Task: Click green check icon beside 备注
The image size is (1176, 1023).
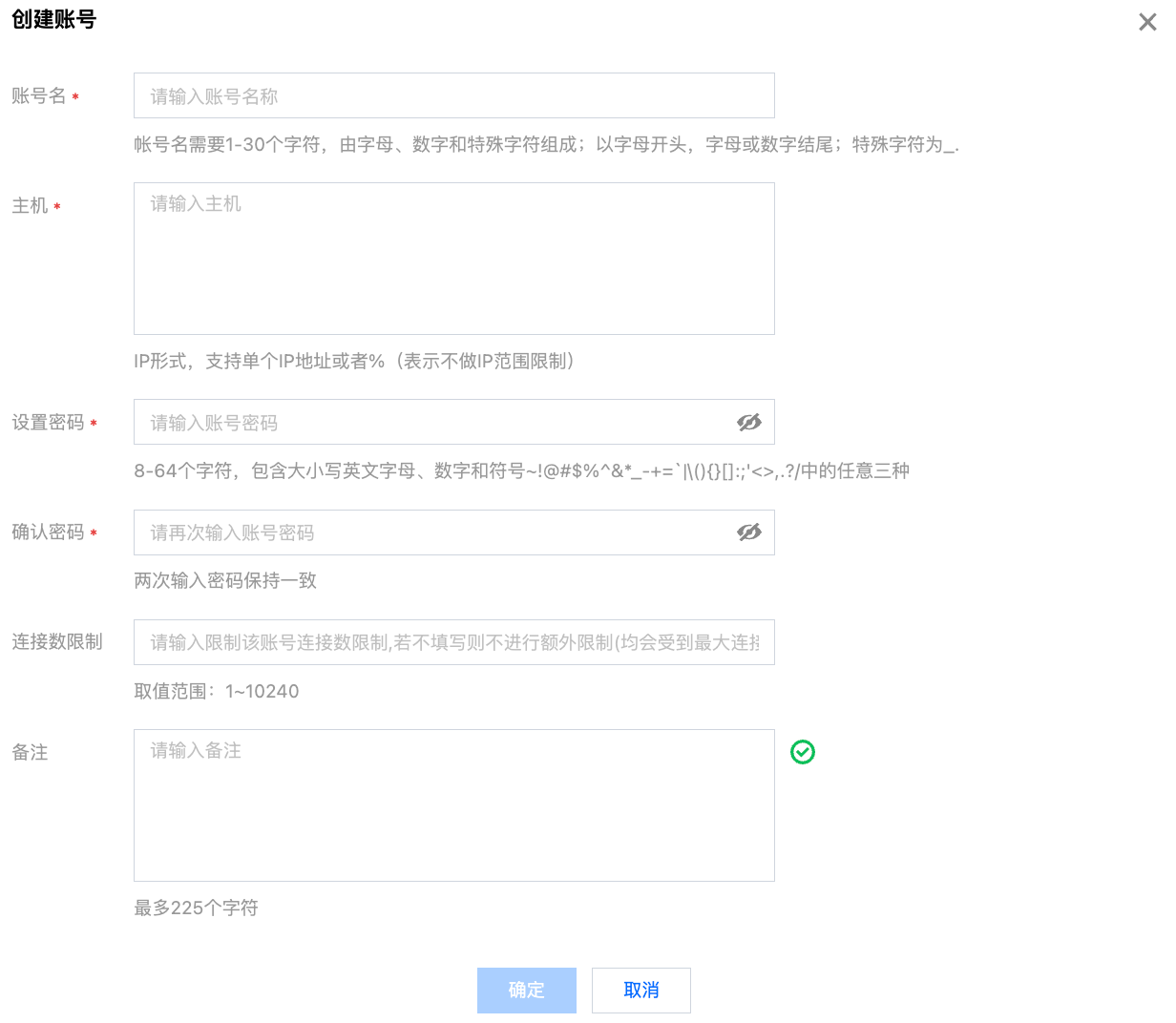Action: [803, 752]
